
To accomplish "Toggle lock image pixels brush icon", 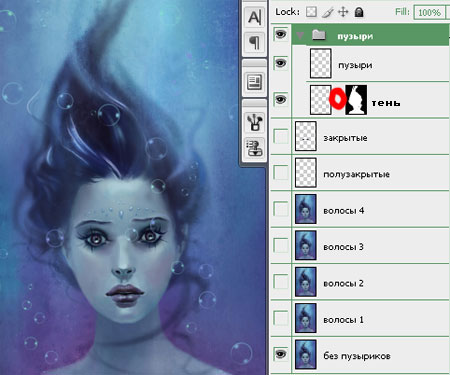I will coord(328,13).
